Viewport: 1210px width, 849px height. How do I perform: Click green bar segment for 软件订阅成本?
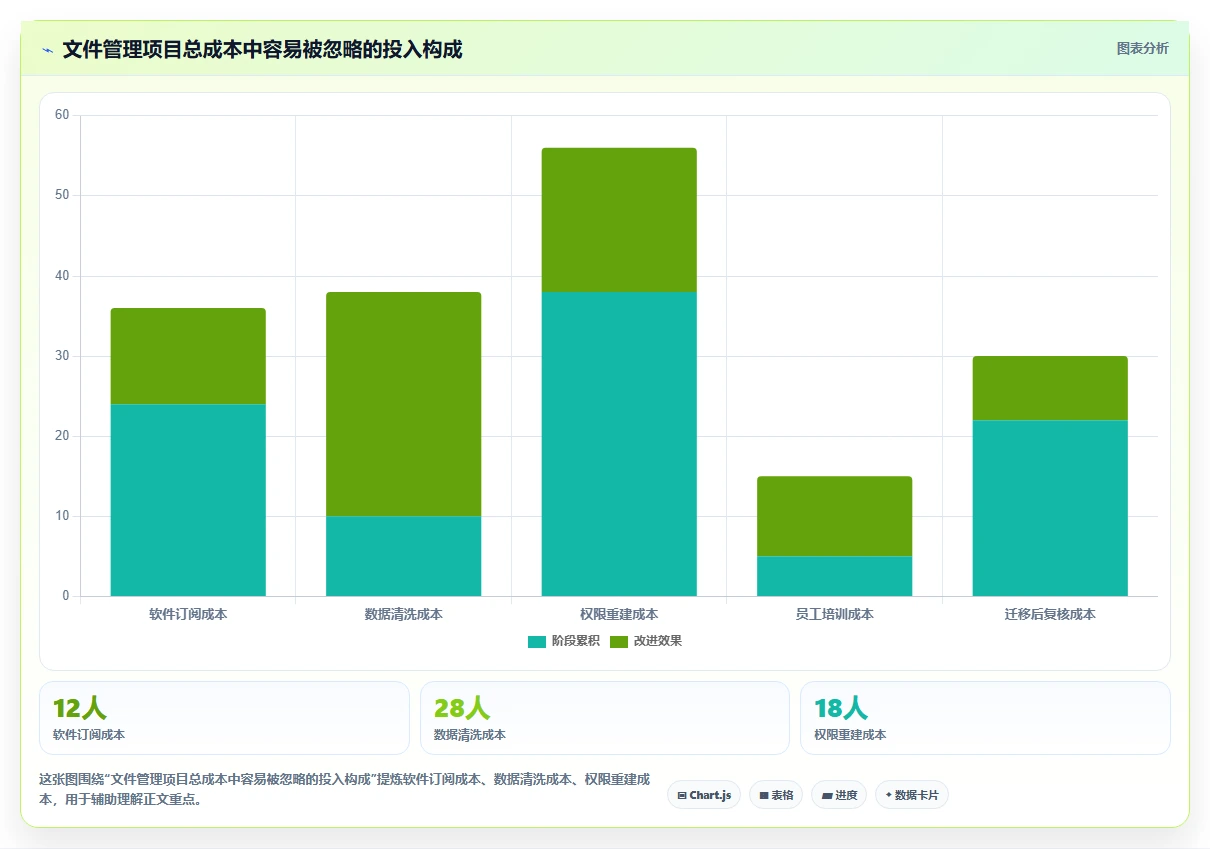coord(188,356)
